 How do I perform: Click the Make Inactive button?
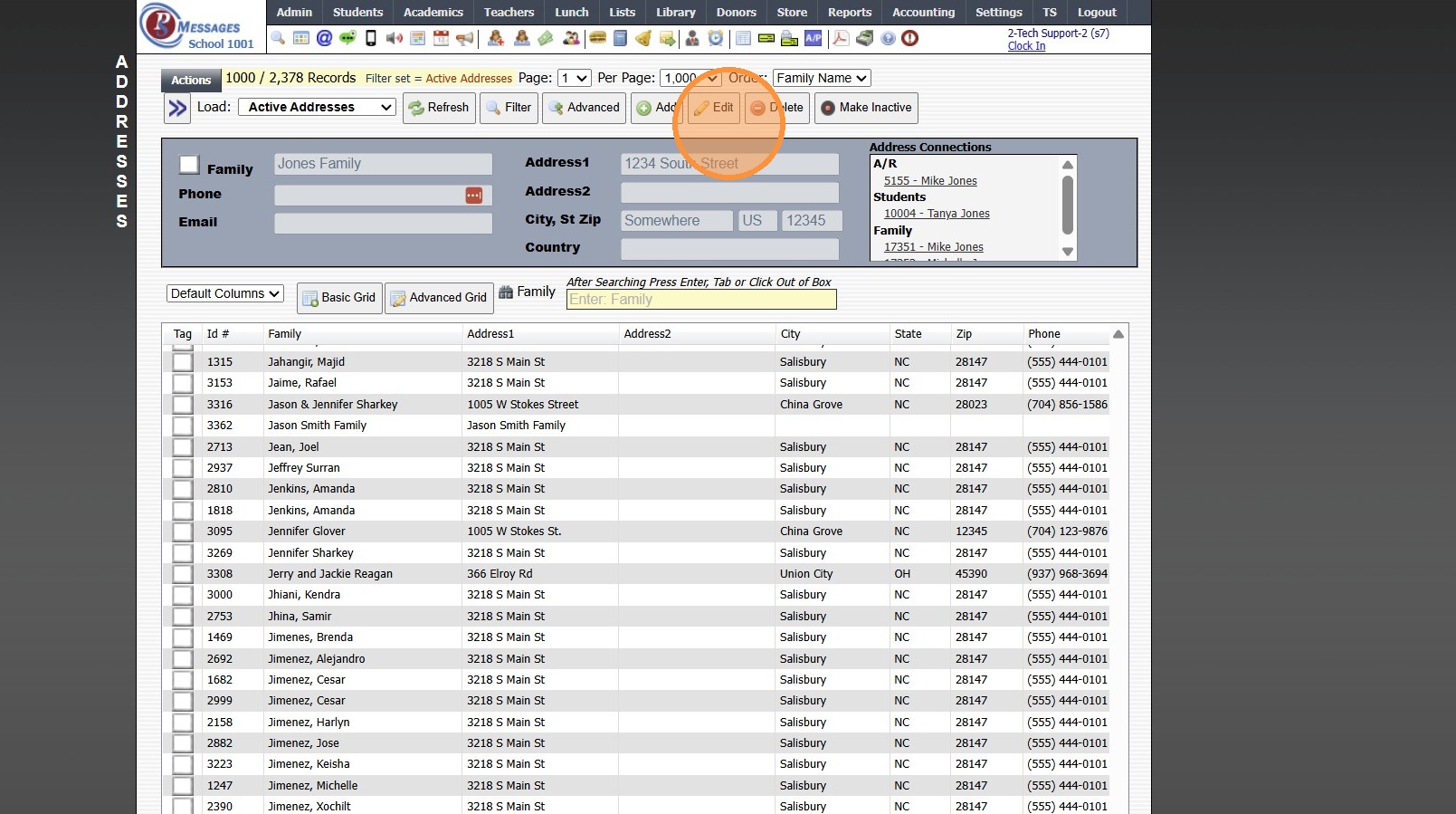[866, 108]
